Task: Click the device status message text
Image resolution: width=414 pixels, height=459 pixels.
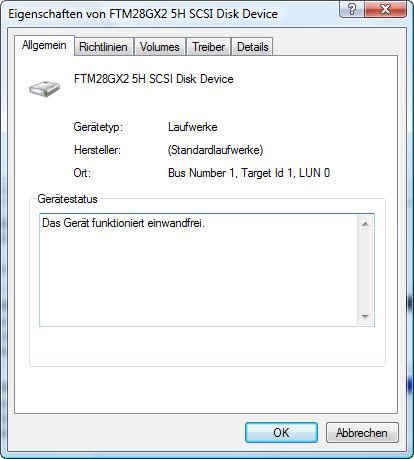Action: [x=123, y=223]
